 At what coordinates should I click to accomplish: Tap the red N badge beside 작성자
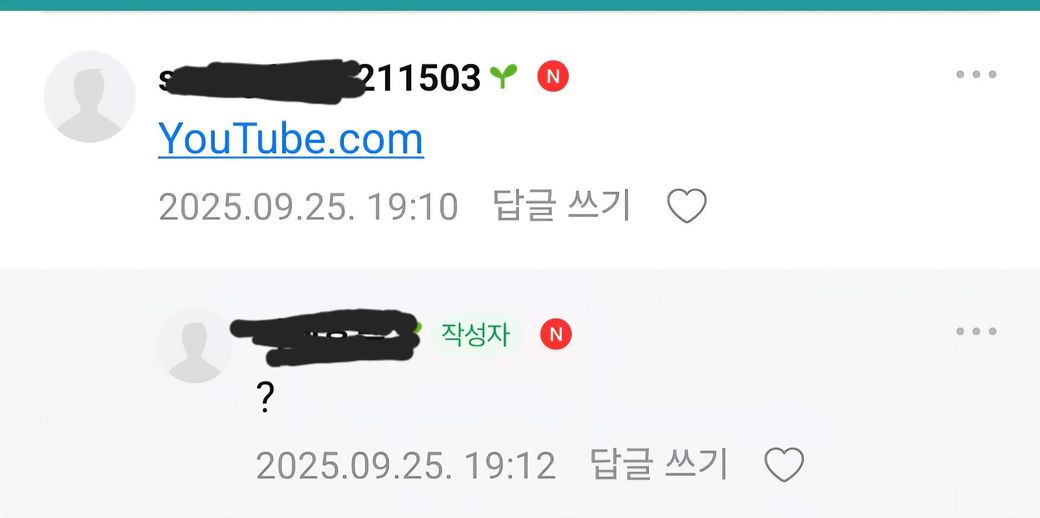556,334
